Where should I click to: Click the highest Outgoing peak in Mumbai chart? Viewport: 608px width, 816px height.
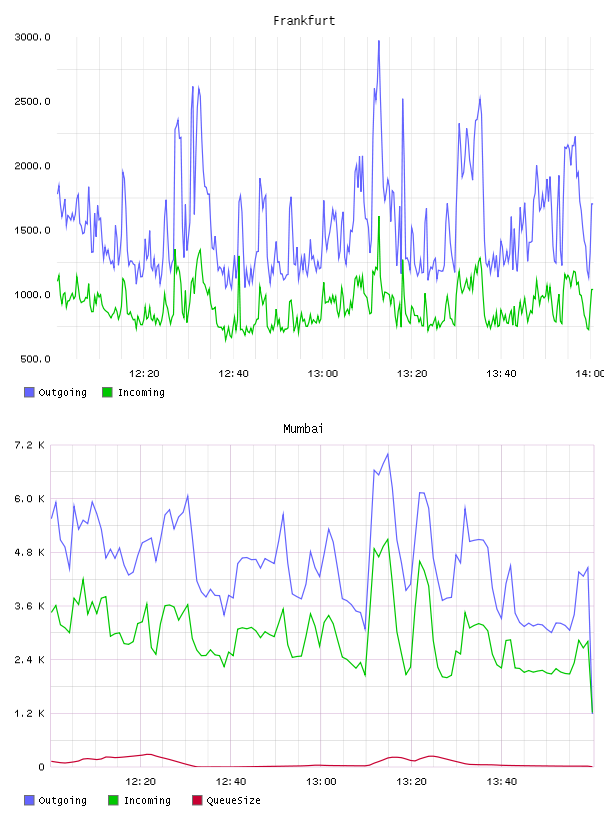click(x=387, y=454)
